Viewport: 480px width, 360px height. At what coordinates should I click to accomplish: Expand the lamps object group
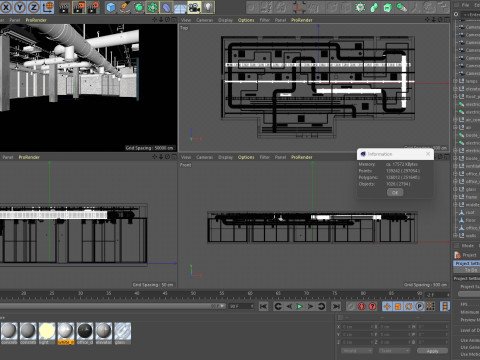coord(455,81)
